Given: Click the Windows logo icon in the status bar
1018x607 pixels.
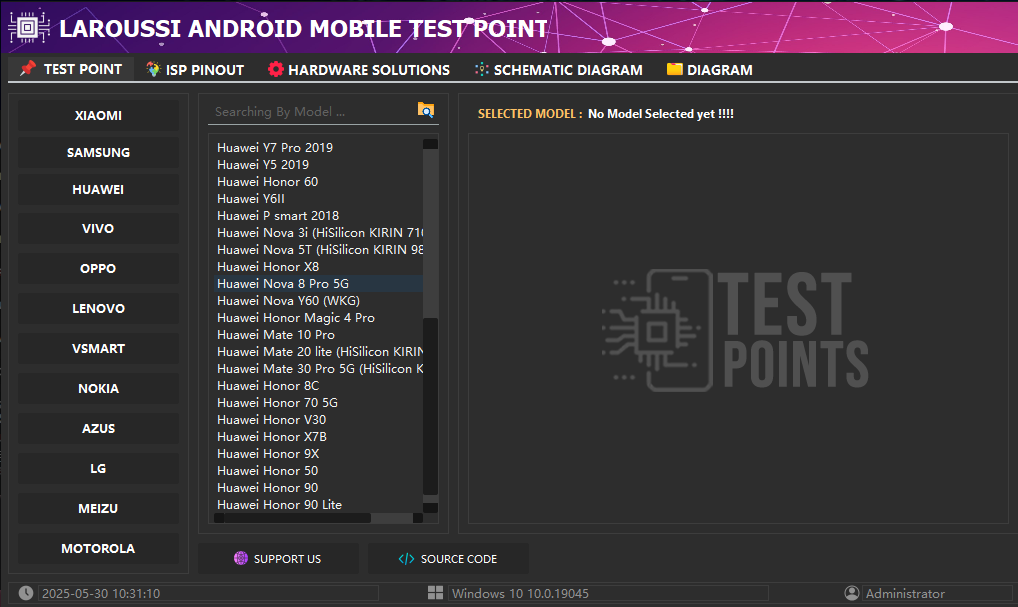Looking at the screenshot, I should 436,593.
